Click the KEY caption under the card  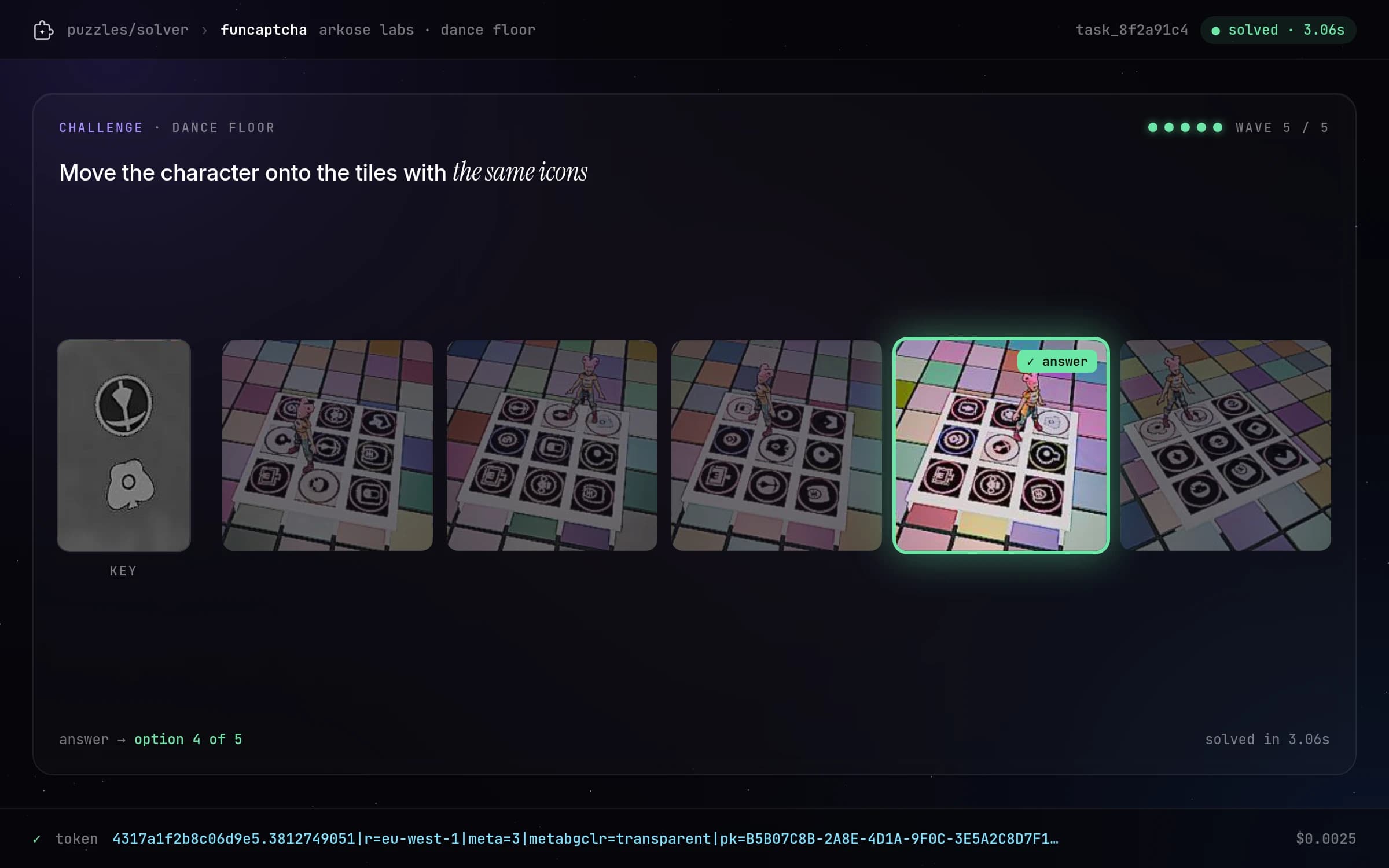click(x=123, y=571)
